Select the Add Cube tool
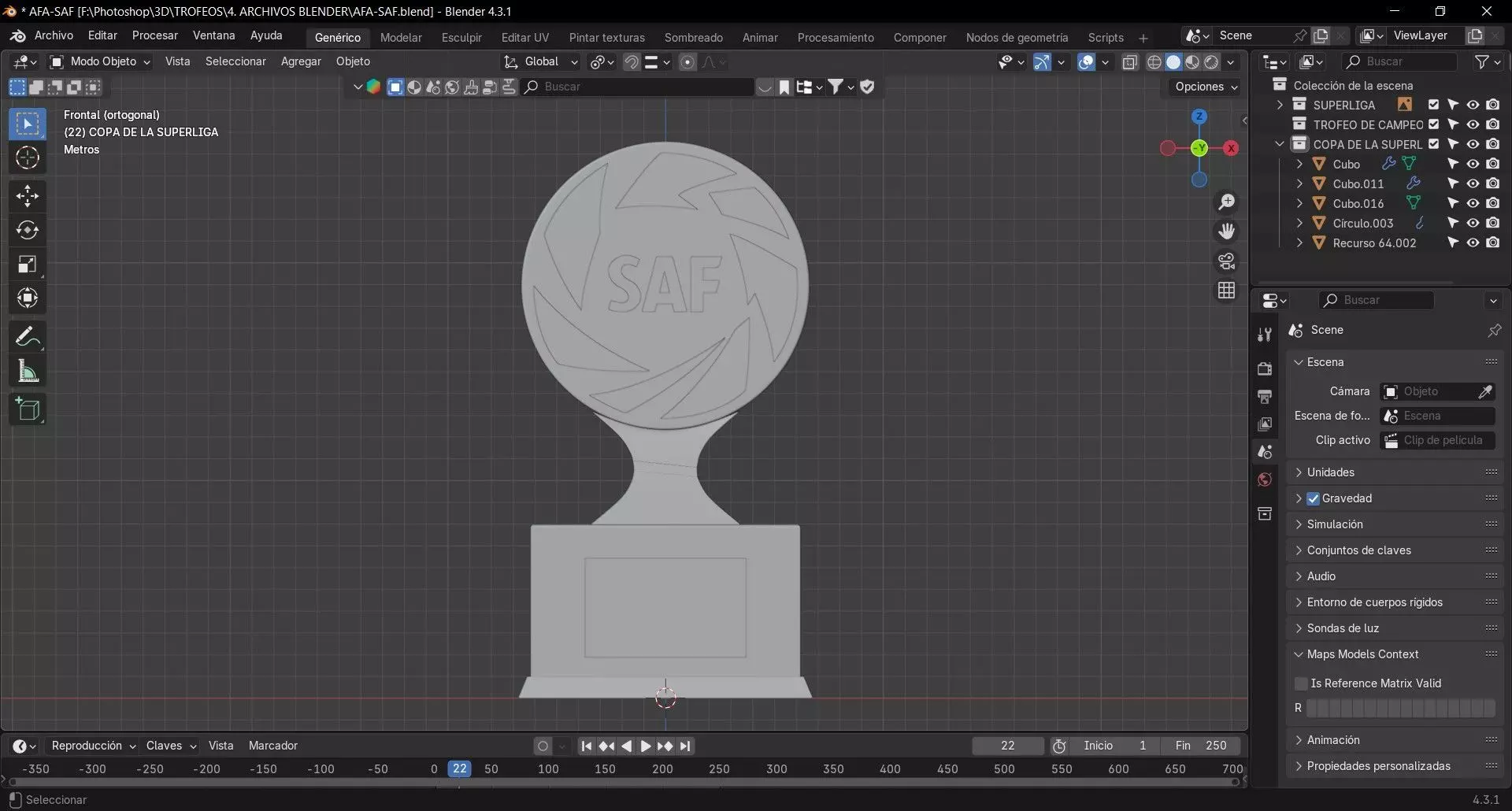This screenshot has height=811, width=1512. pos(28,409)
